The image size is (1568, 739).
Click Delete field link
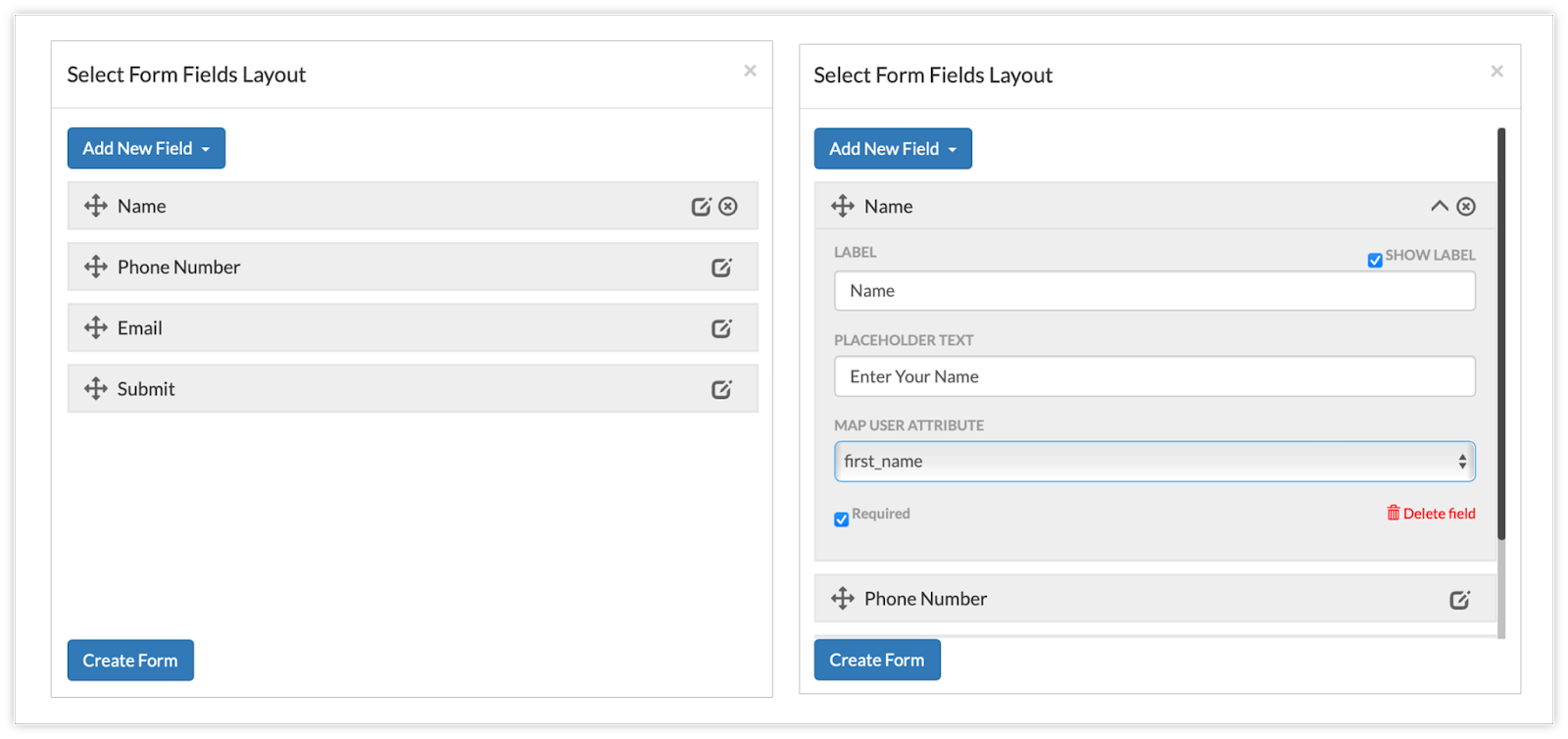coord(1431,514)
